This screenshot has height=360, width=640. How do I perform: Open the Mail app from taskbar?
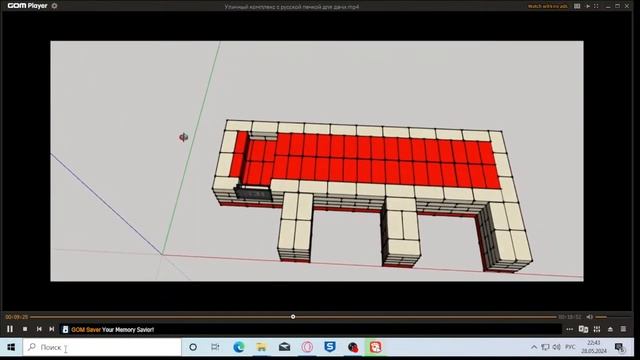[x=284, y=347]
